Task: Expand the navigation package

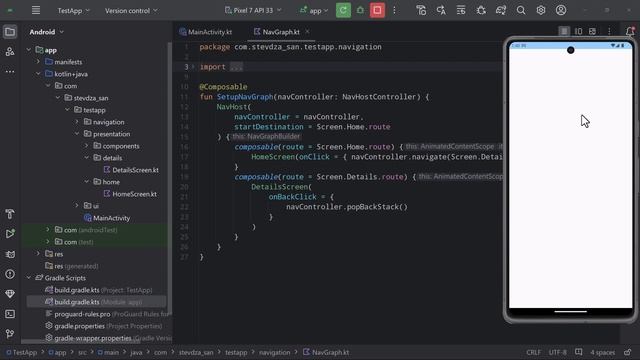Action: tap(77, 122)
